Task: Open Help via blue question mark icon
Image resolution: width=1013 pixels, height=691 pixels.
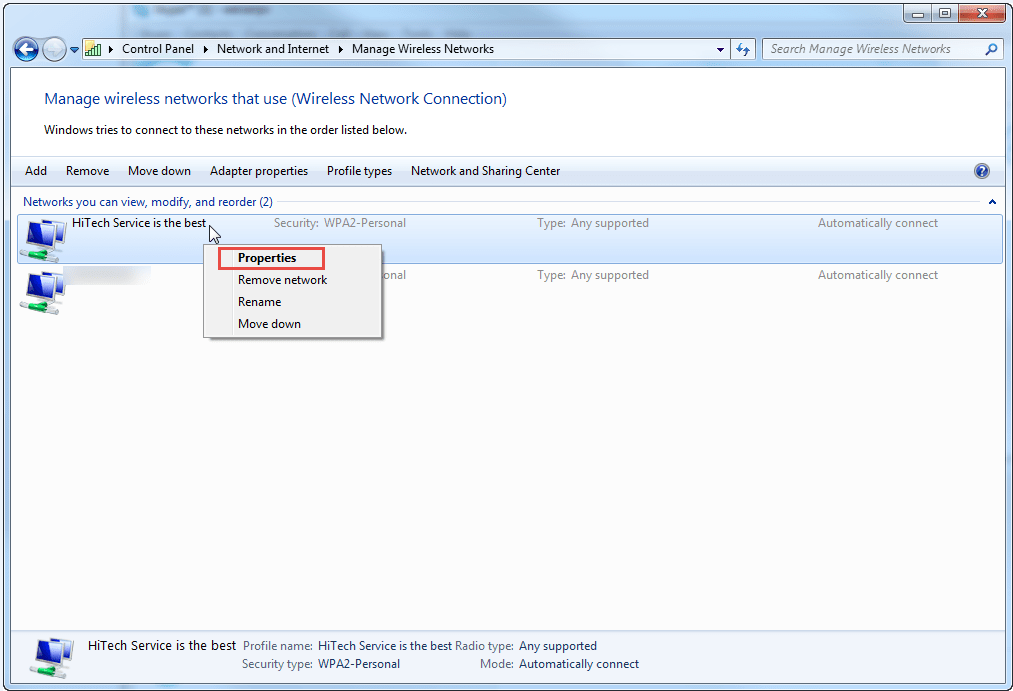Action: coord(981,171)
